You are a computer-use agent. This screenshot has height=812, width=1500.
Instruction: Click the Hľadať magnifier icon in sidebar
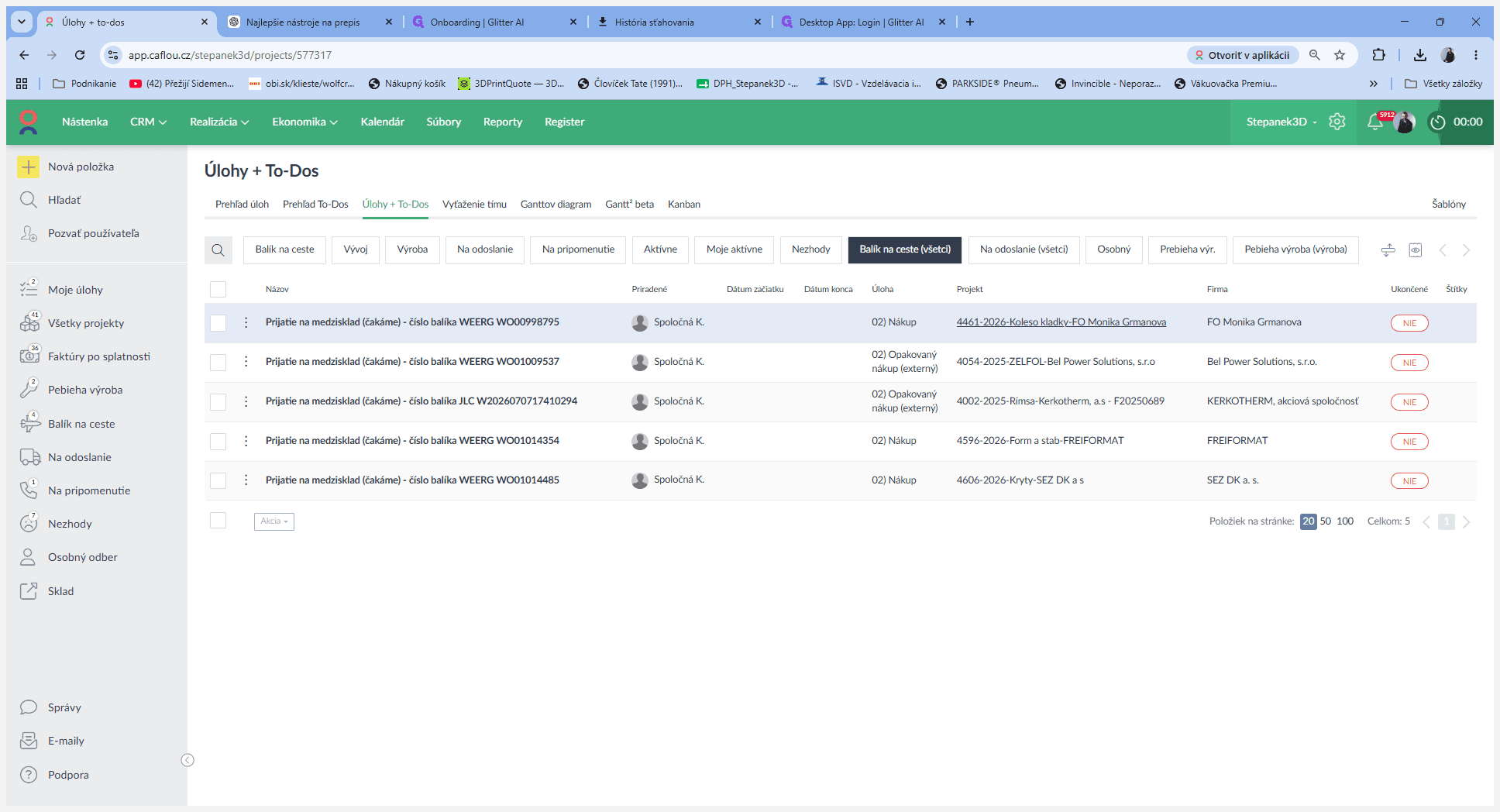tap(29, 200)
